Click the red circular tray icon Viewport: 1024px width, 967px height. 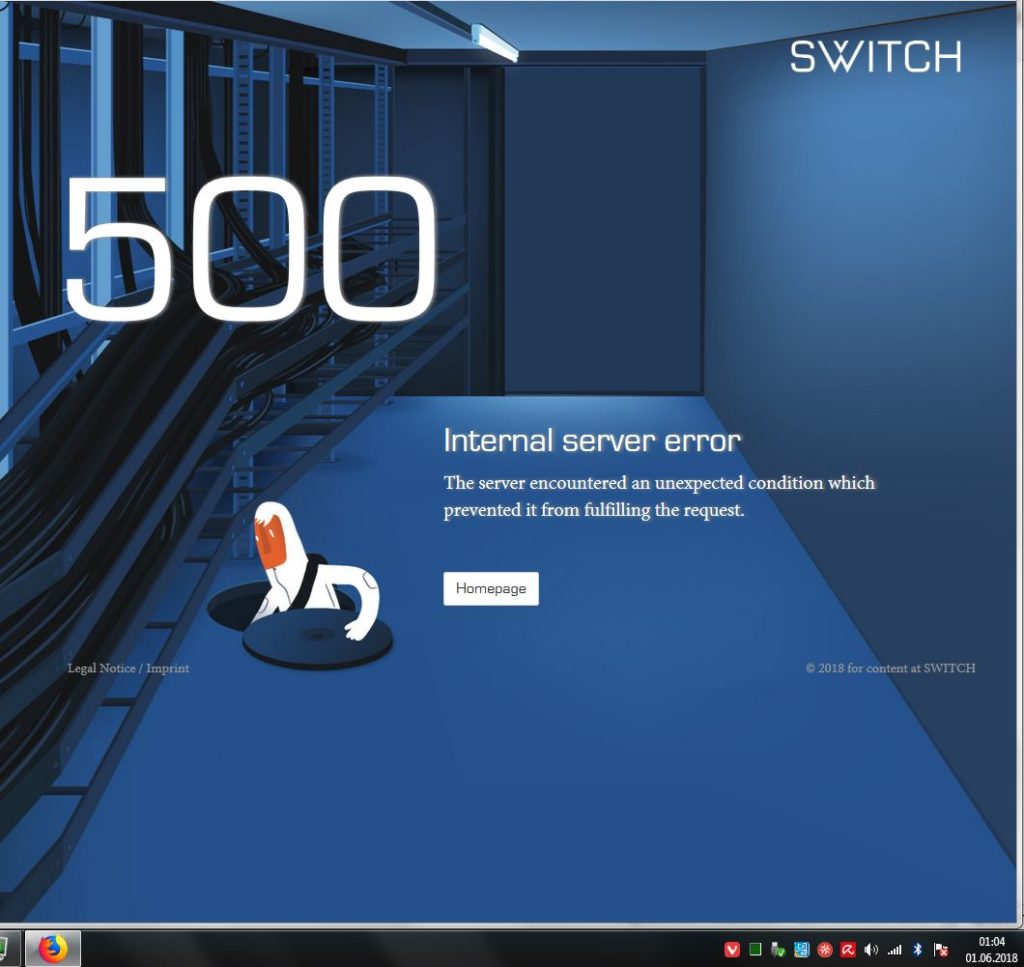point(825,949)
